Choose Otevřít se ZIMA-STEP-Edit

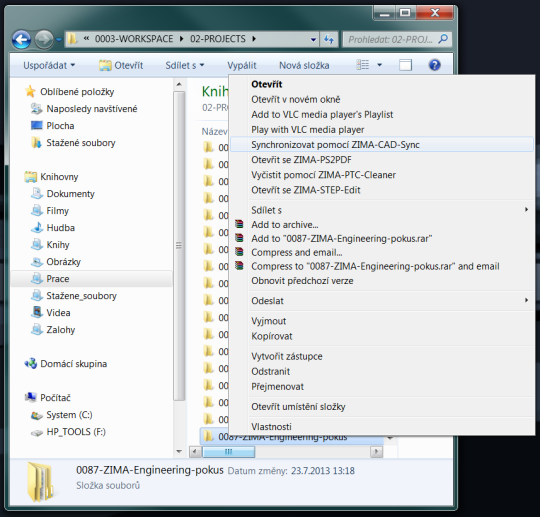pyautogui.click(x=382, y=190)
